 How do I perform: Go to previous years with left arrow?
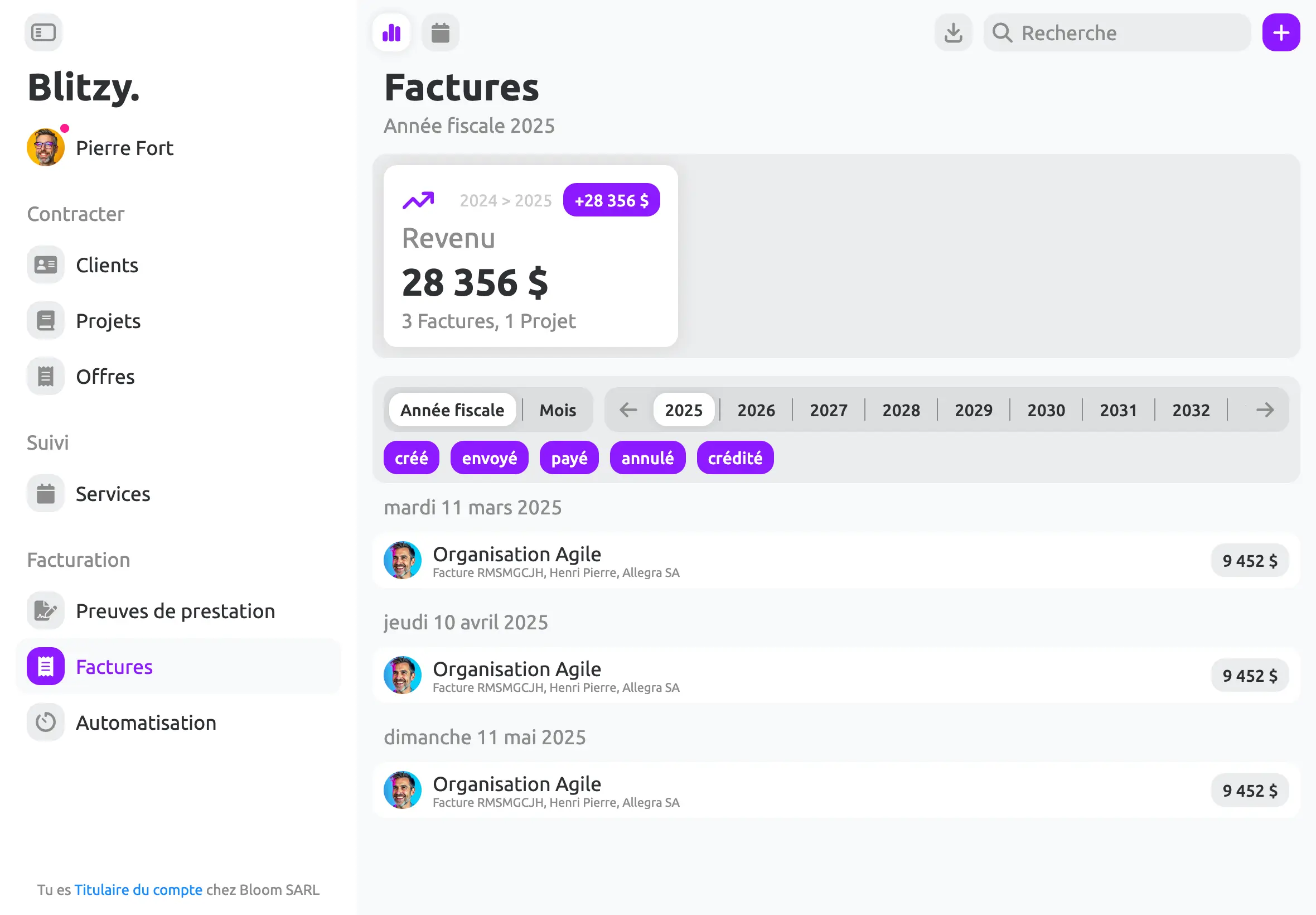click(628, 410)
